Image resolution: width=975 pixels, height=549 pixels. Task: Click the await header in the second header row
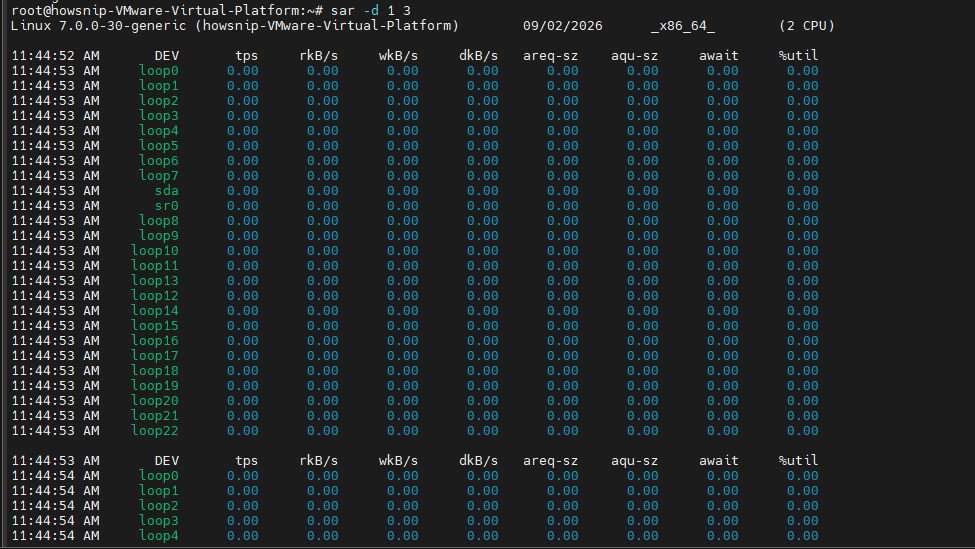pos(719,460)
